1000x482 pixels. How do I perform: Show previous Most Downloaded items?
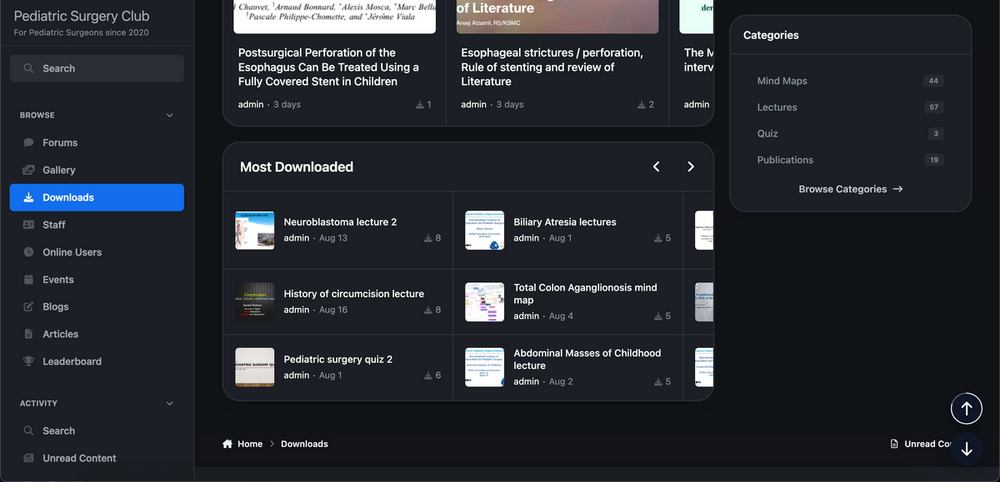click(656, 166)
